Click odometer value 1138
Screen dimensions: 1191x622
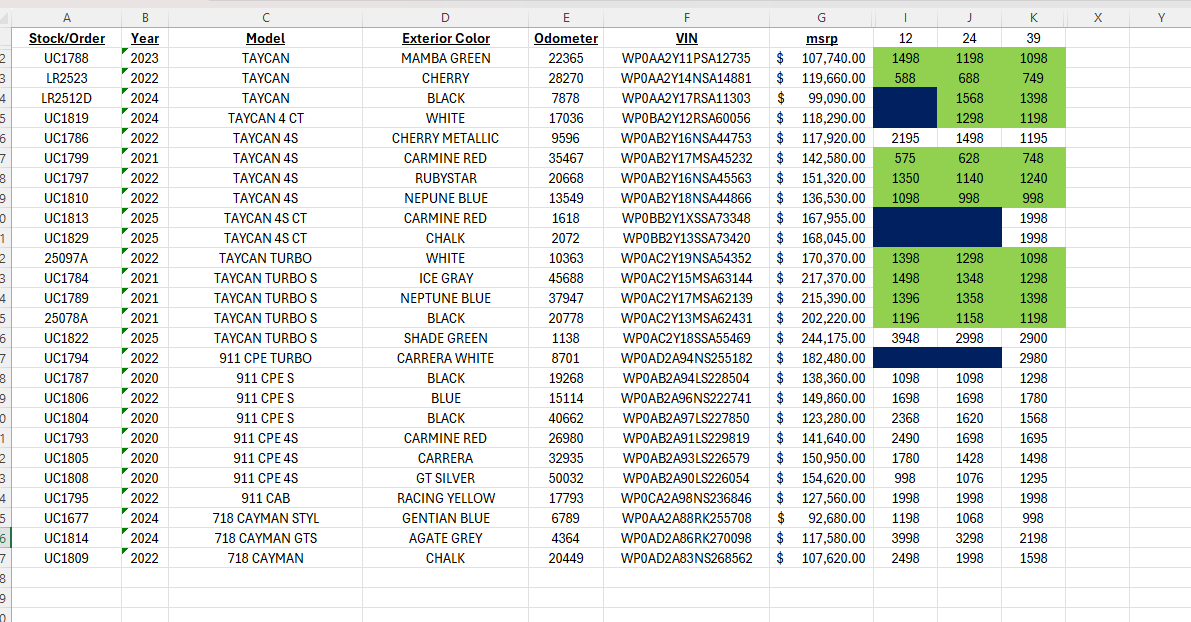[566, 338]
